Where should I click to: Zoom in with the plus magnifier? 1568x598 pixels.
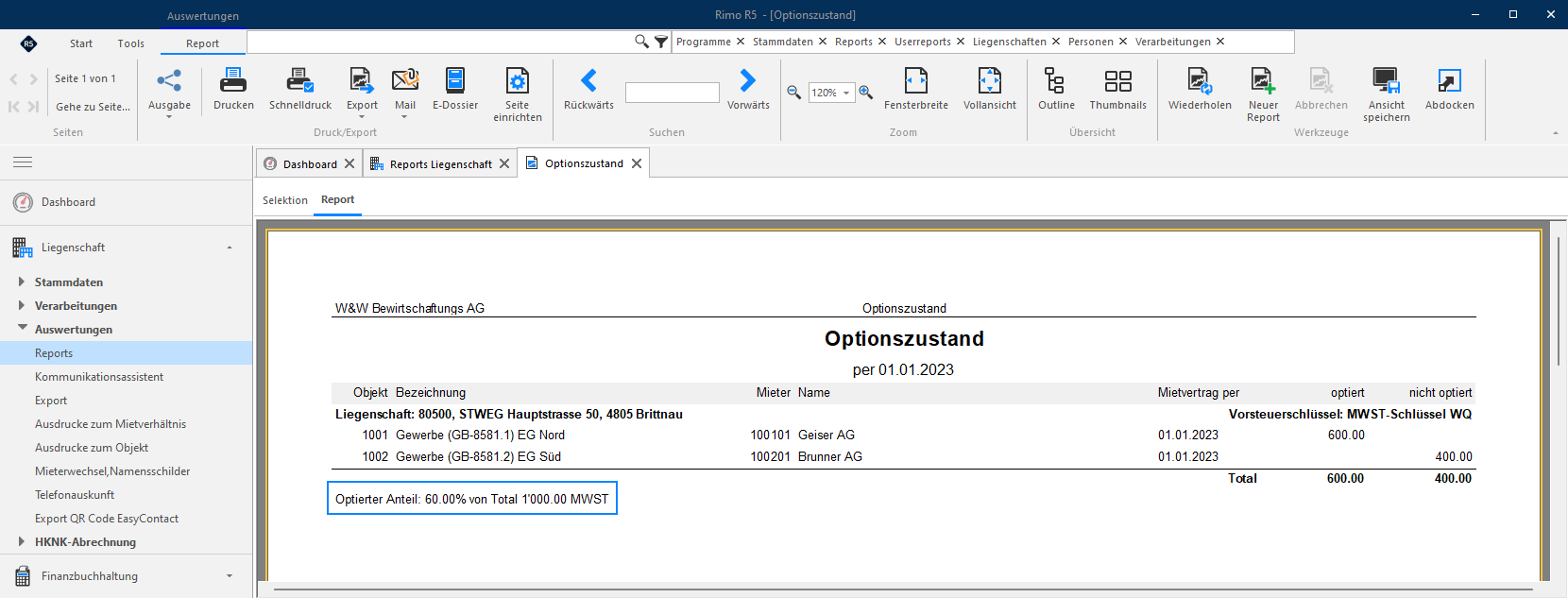point(865,93)
